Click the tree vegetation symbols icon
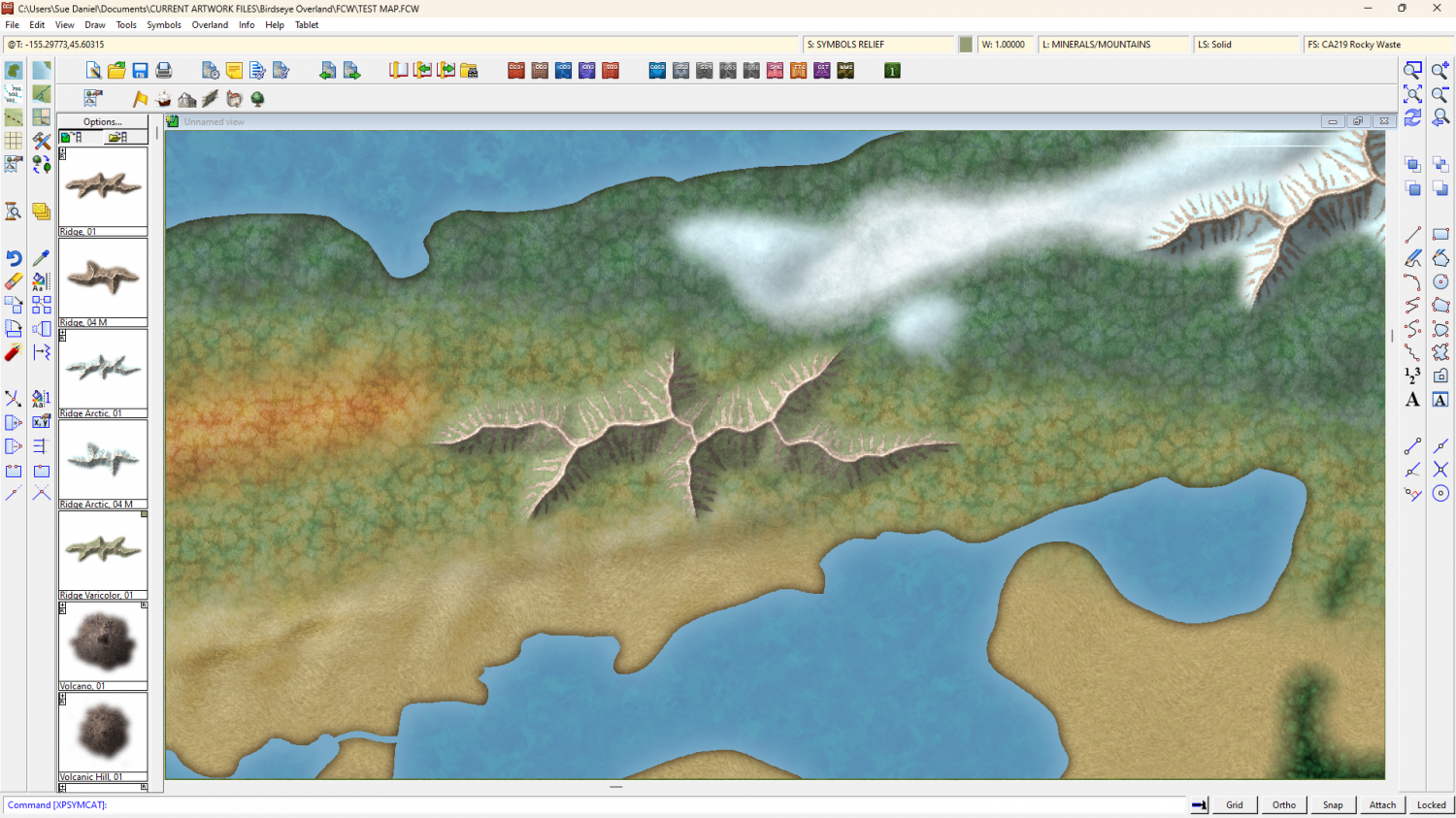Image resolution: width=1456 pixels, height=818 pixels. point(257,99)
